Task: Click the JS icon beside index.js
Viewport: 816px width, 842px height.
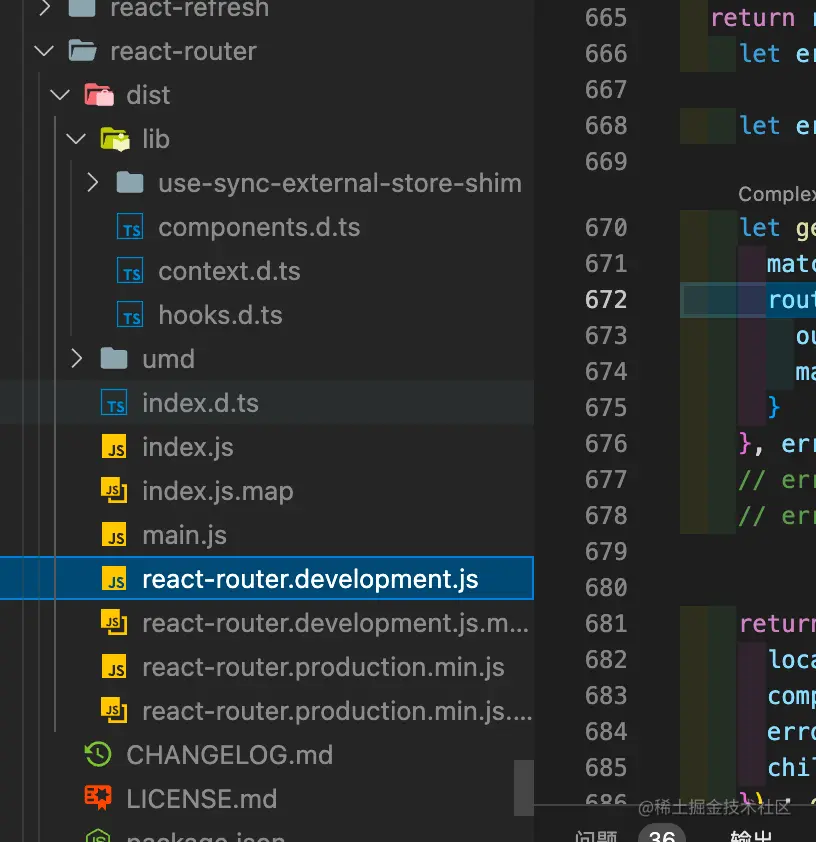Action: pyautogui.click(x=114, y=447)
